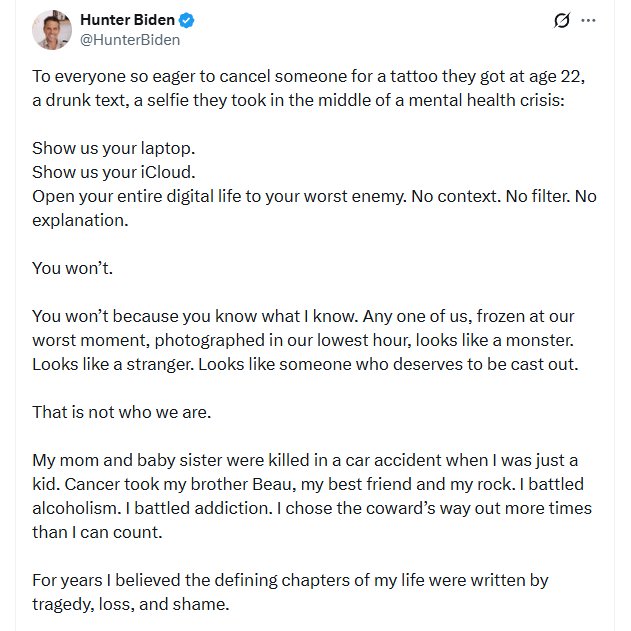This screenshot has width=631, height=631.
Task: Click the standalone "You won't." line
Action: 72,268
